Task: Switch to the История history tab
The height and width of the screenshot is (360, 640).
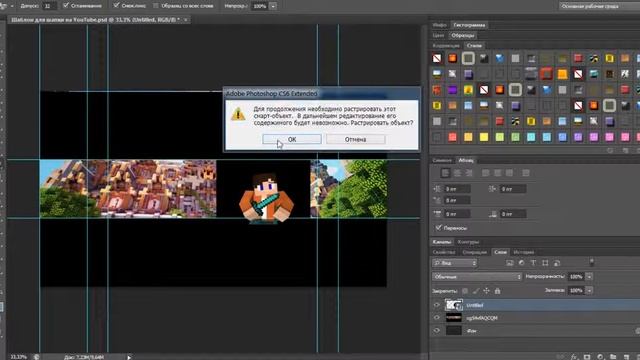Action: [x=524, y=252]
